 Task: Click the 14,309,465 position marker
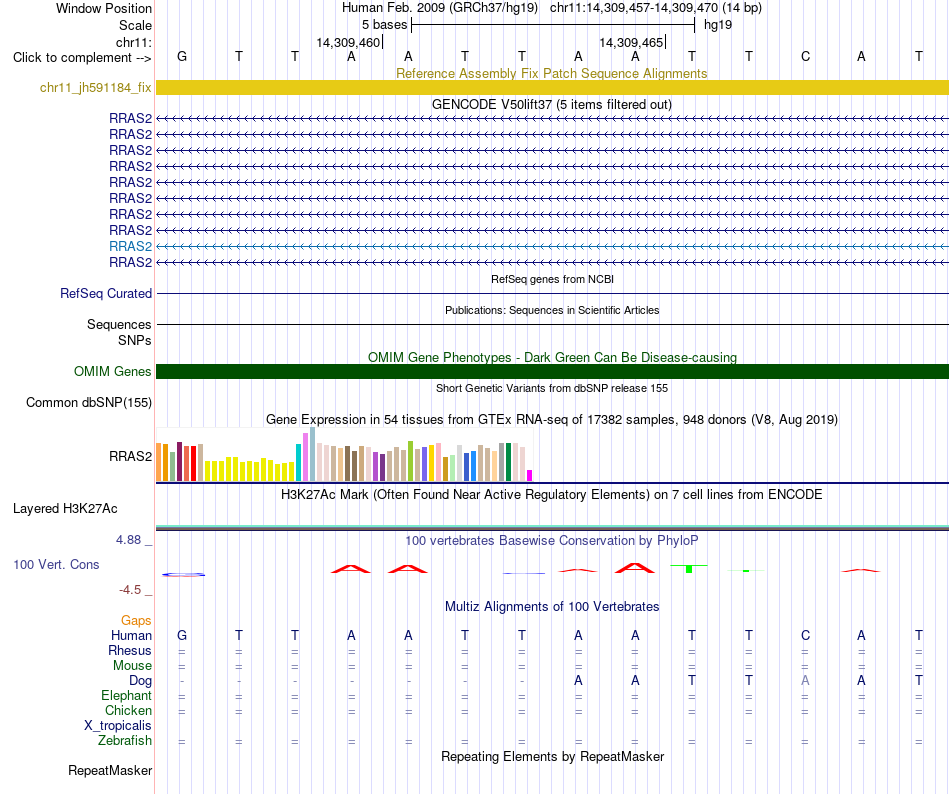[x=632, y=42]
